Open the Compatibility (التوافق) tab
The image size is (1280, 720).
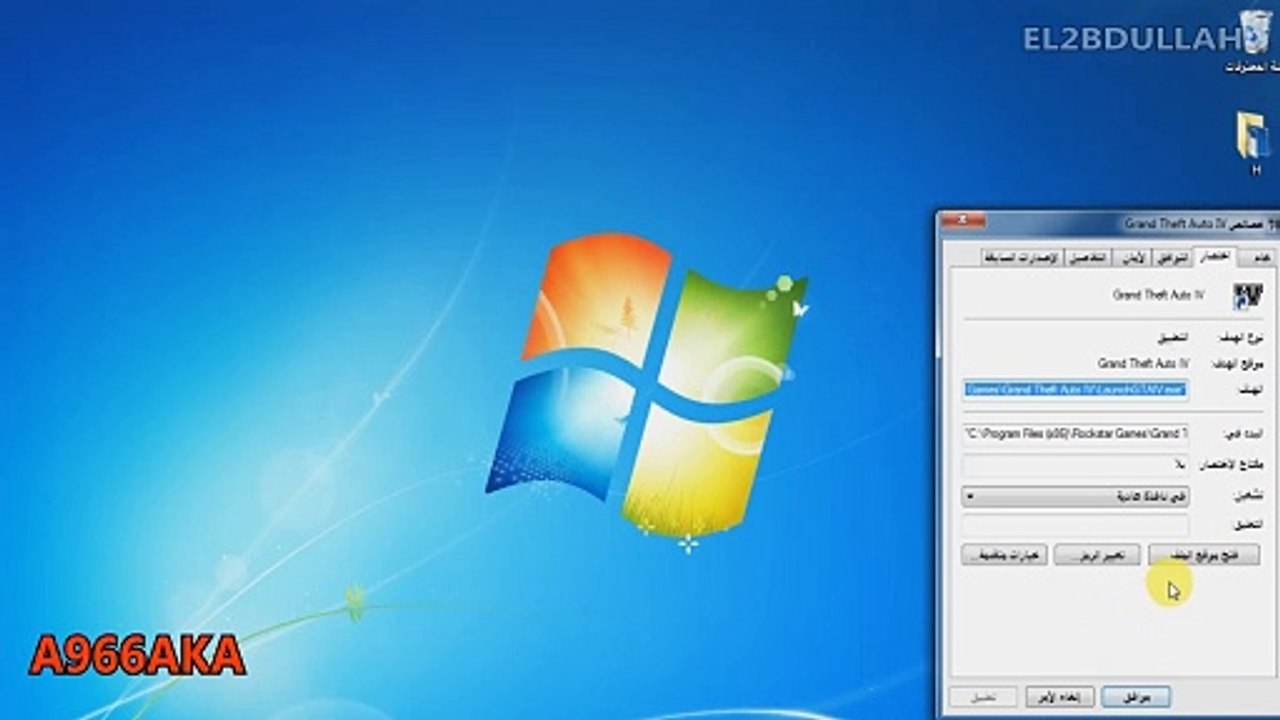click(x=1173, y=258)
